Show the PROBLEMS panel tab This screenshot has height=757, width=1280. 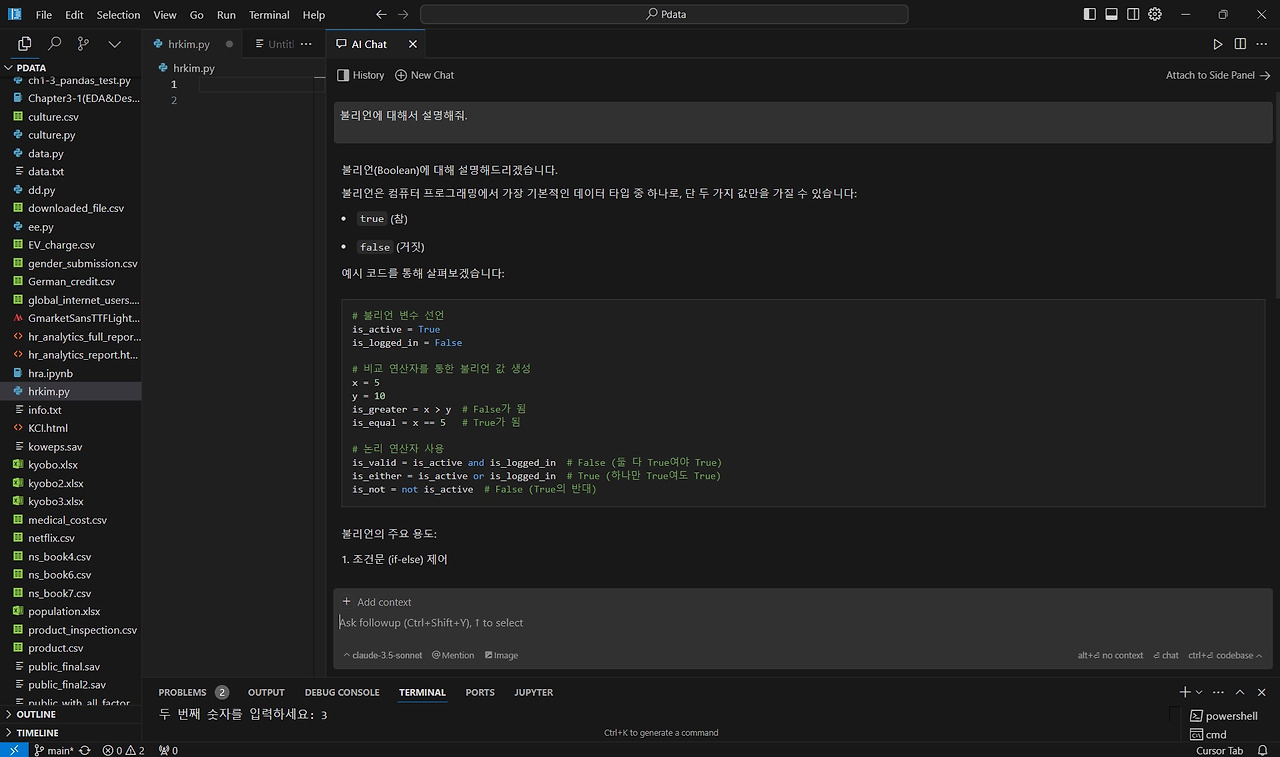tap(193, 692)
